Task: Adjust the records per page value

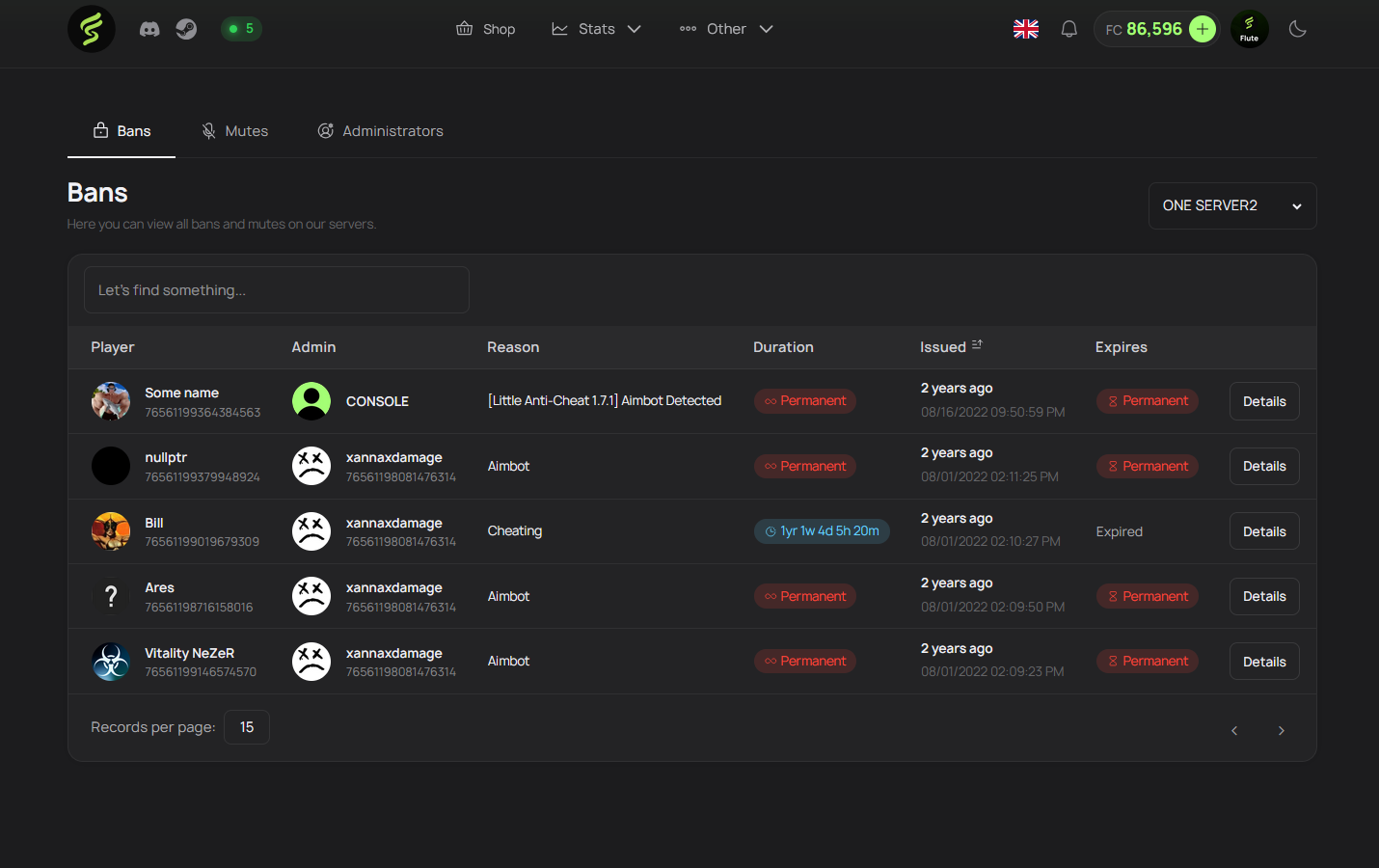Action: (246, 726)
